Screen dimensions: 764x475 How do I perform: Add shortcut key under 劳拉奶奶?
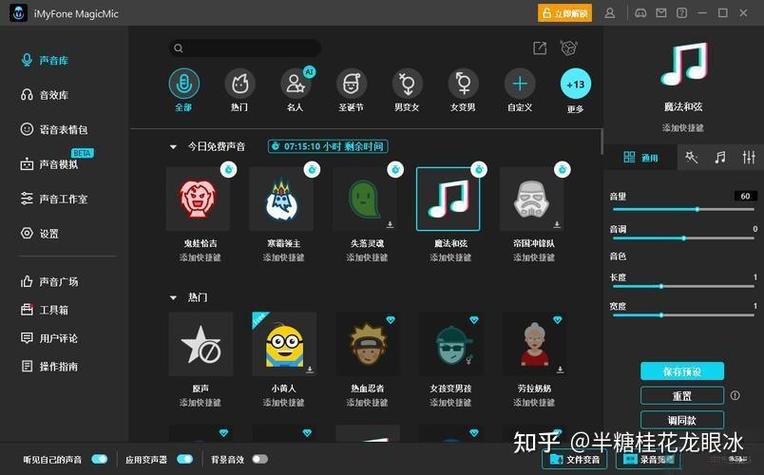[534, 402]
